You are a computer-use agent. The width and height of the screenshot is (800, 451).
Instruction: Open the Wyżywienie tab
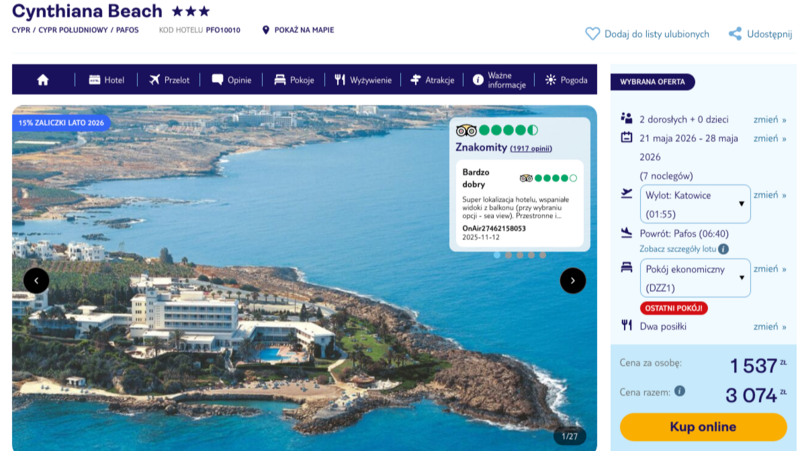(x=363, y=80)
